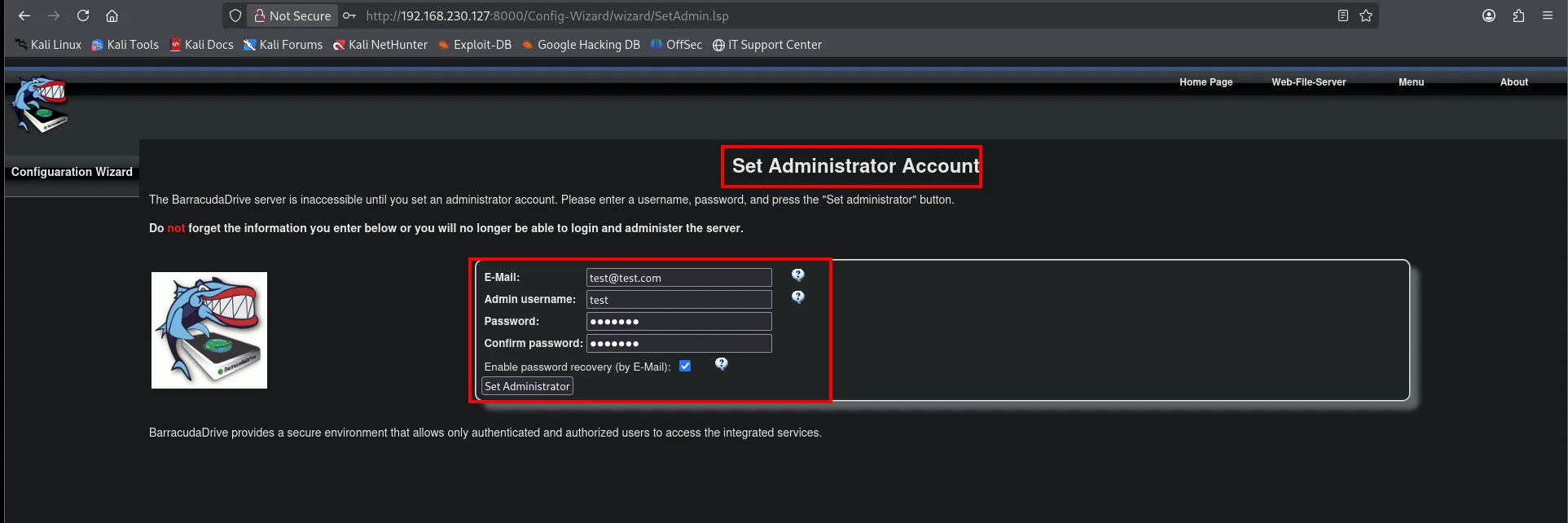This screenshot has height=523, width=1568.
Task: Open the Kali Docs bookmark
Action: click(201, 45)
